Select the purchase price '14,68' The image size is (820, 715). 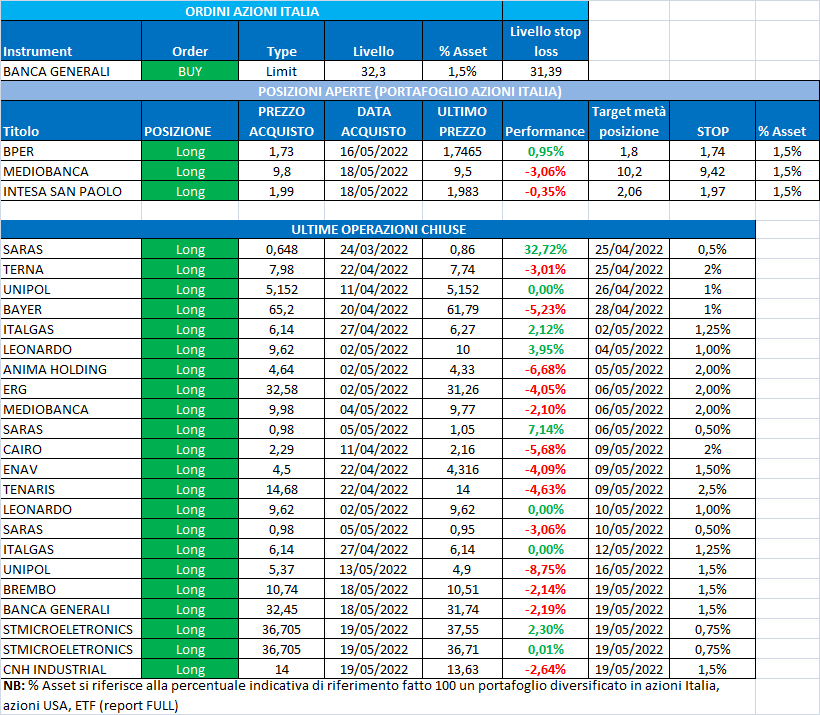click(x=281, y=489)
